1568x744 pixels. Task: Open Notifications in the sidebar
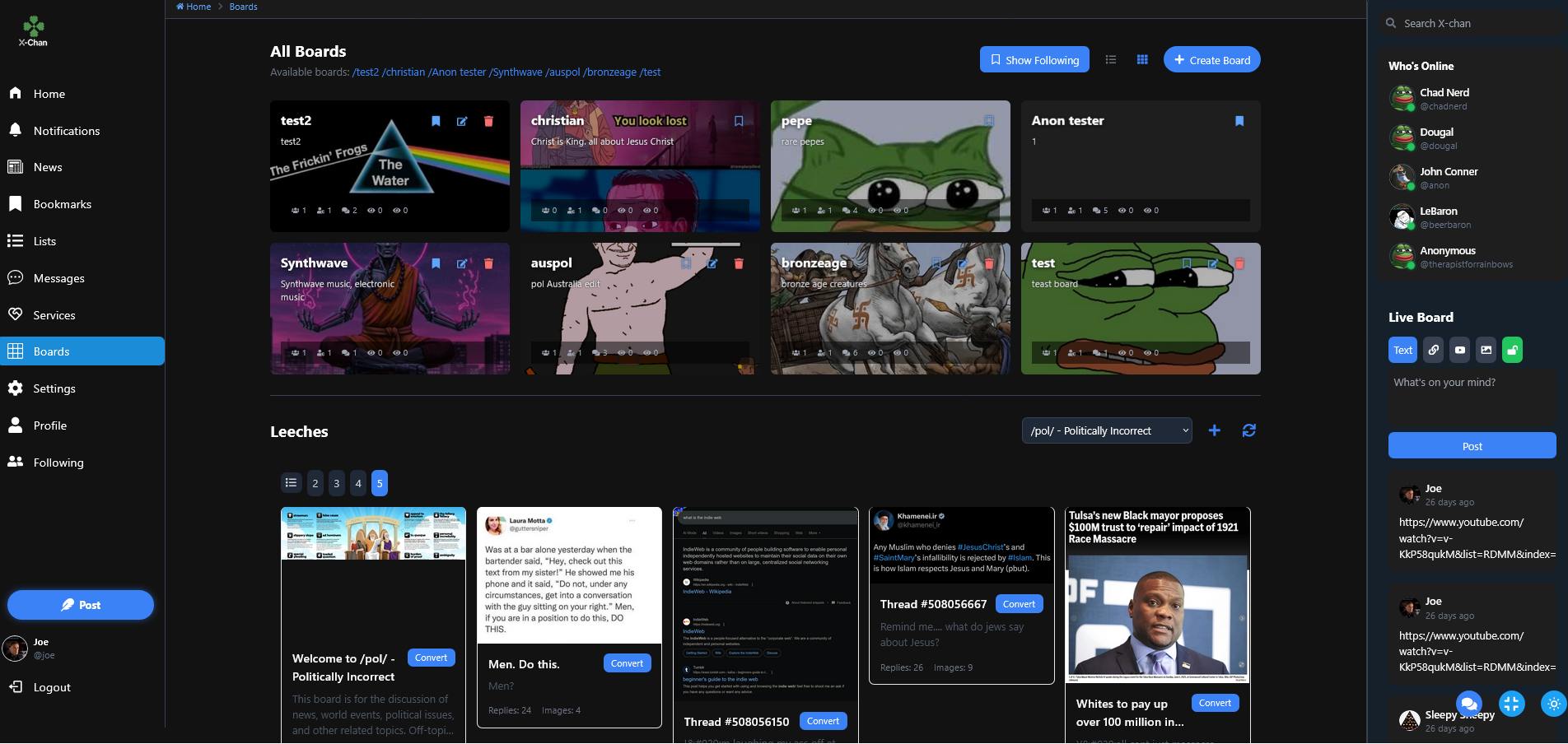[x=82, y=131]
